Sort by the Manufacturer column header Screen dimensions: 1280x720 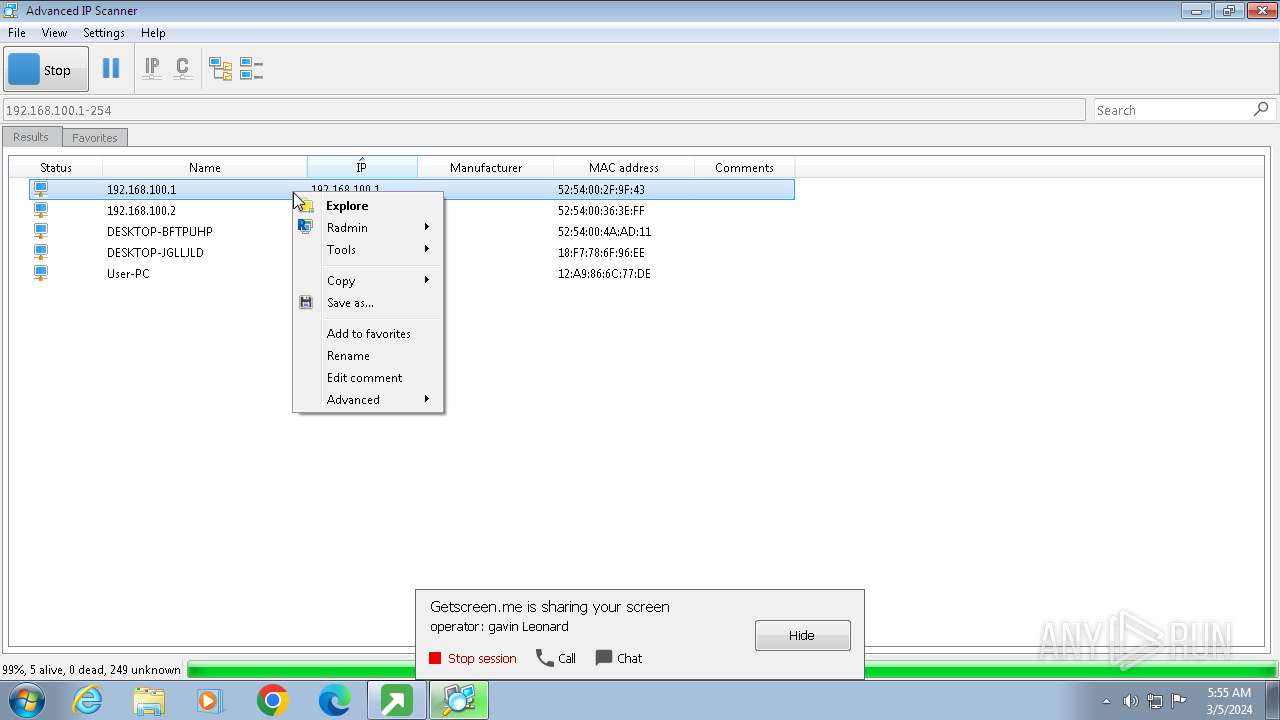coord(486,167)
